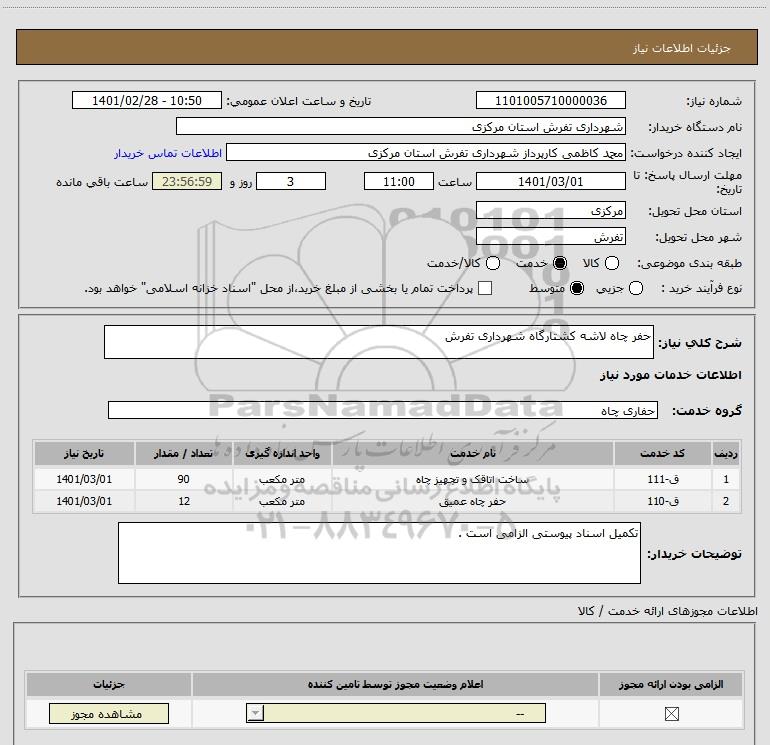Click the واحد اندازه گیری column header
Viewport: 770px width, 745px height.
282,453
